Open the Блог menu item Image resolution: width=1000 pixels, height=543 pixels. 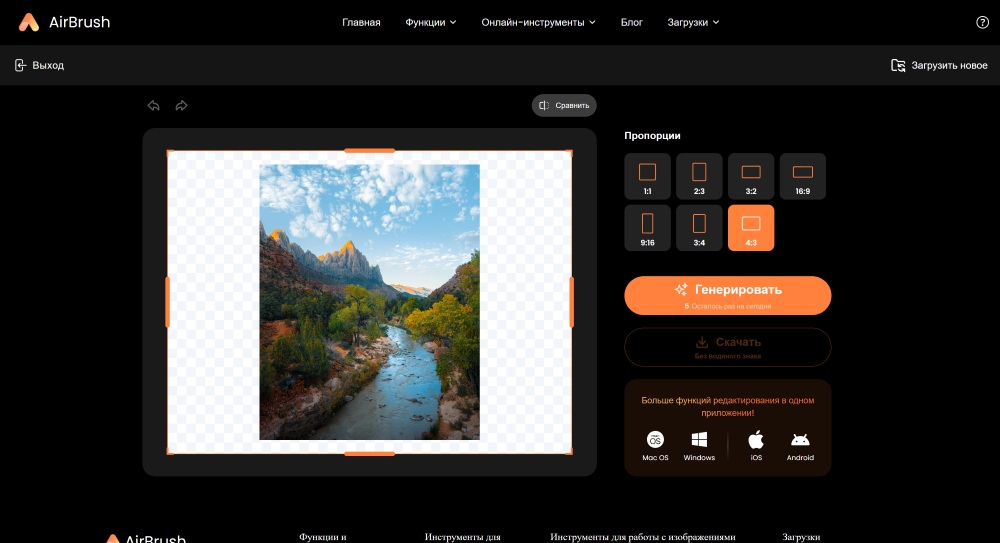point(632,22)
